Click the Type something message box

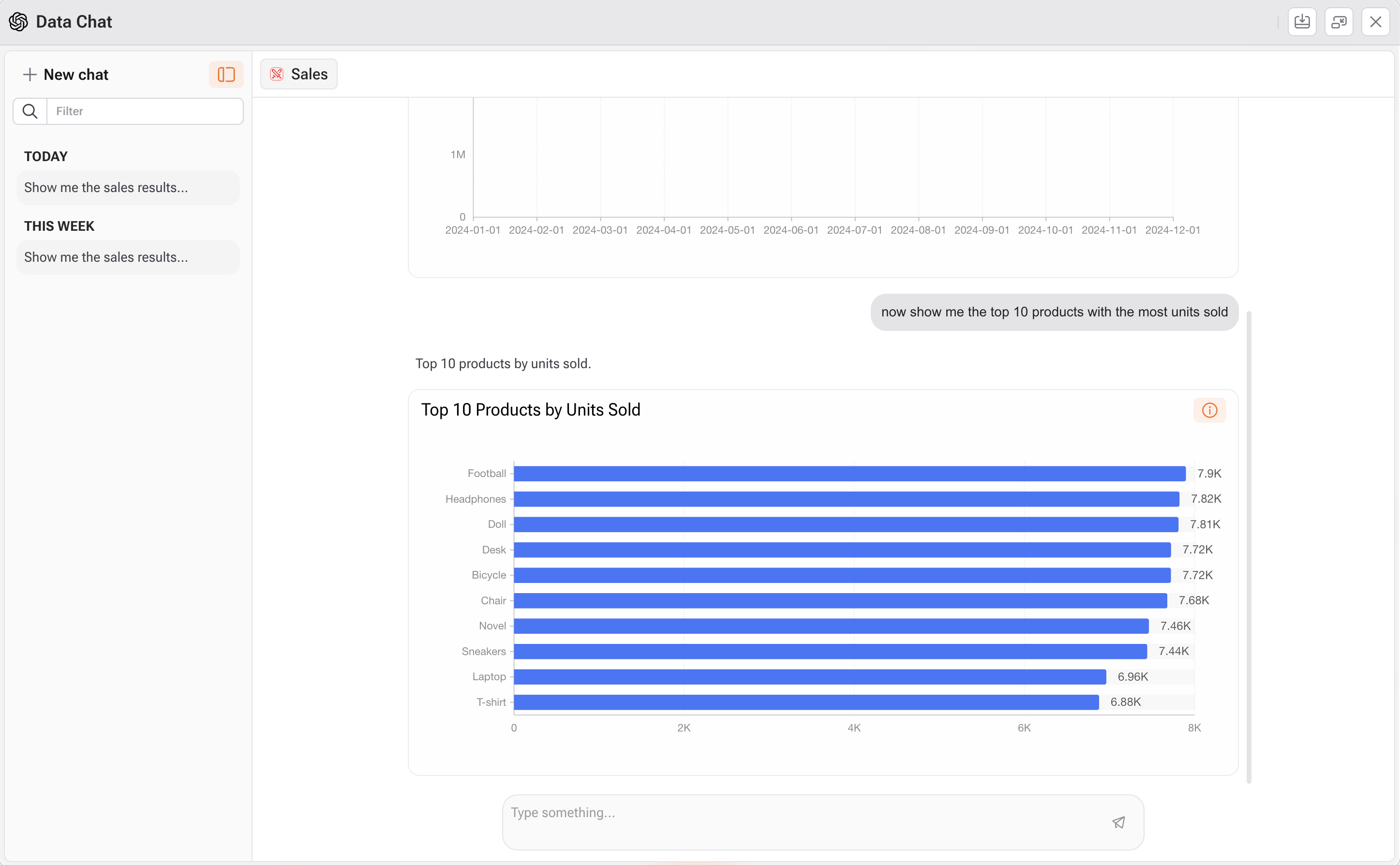801,813
